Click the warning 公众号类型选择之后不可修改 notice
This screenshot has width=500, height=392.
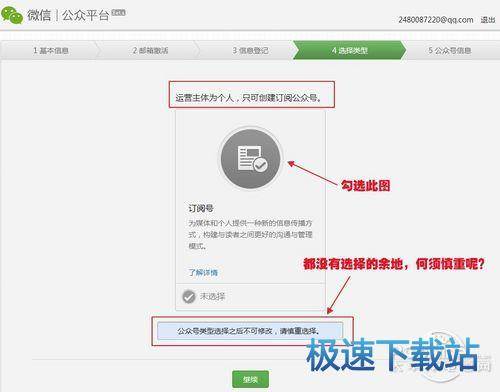(x=250, y=331)
